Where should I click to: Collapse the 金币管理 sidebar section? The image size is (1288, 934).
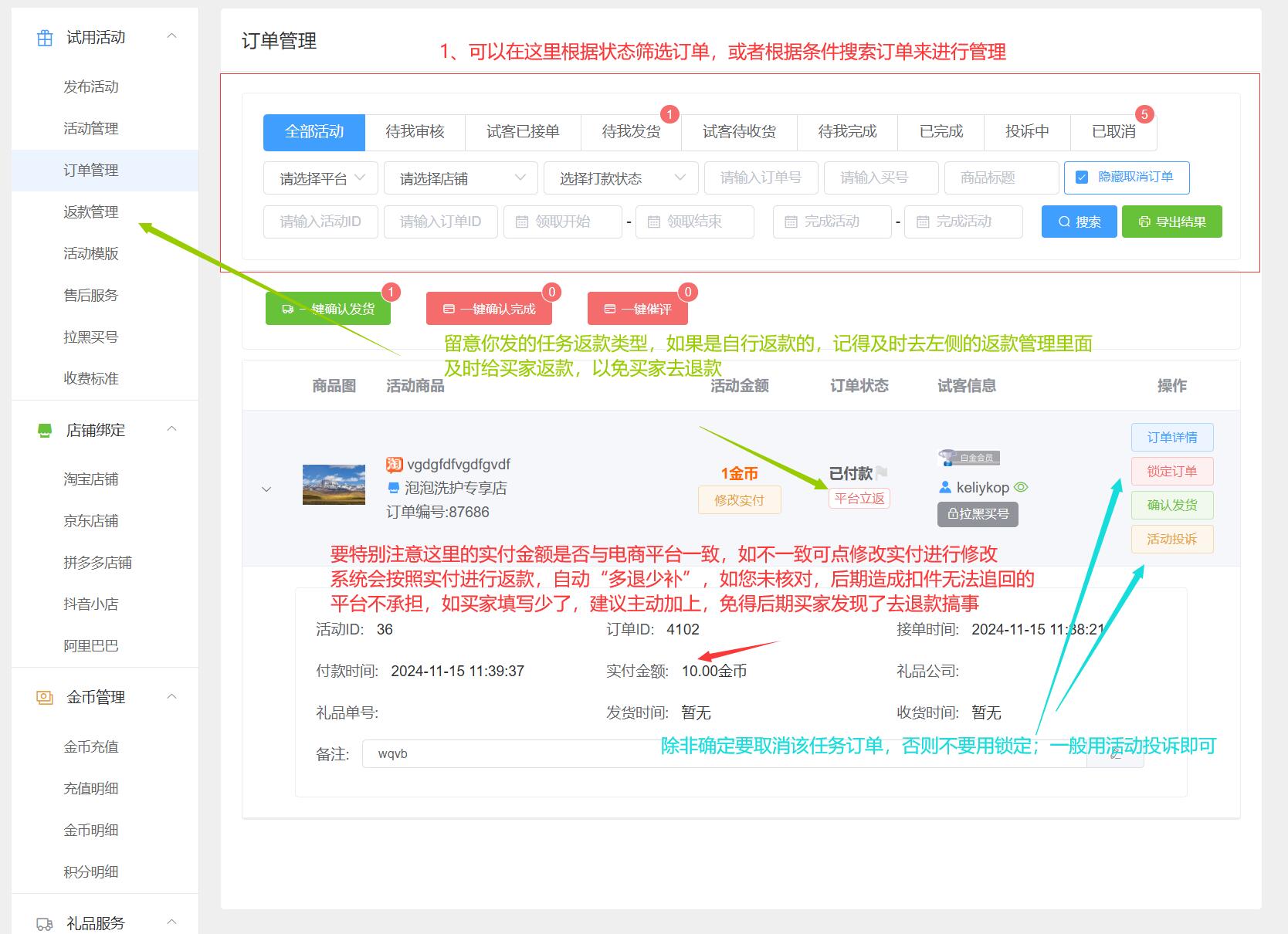click(x=172, y=697)
